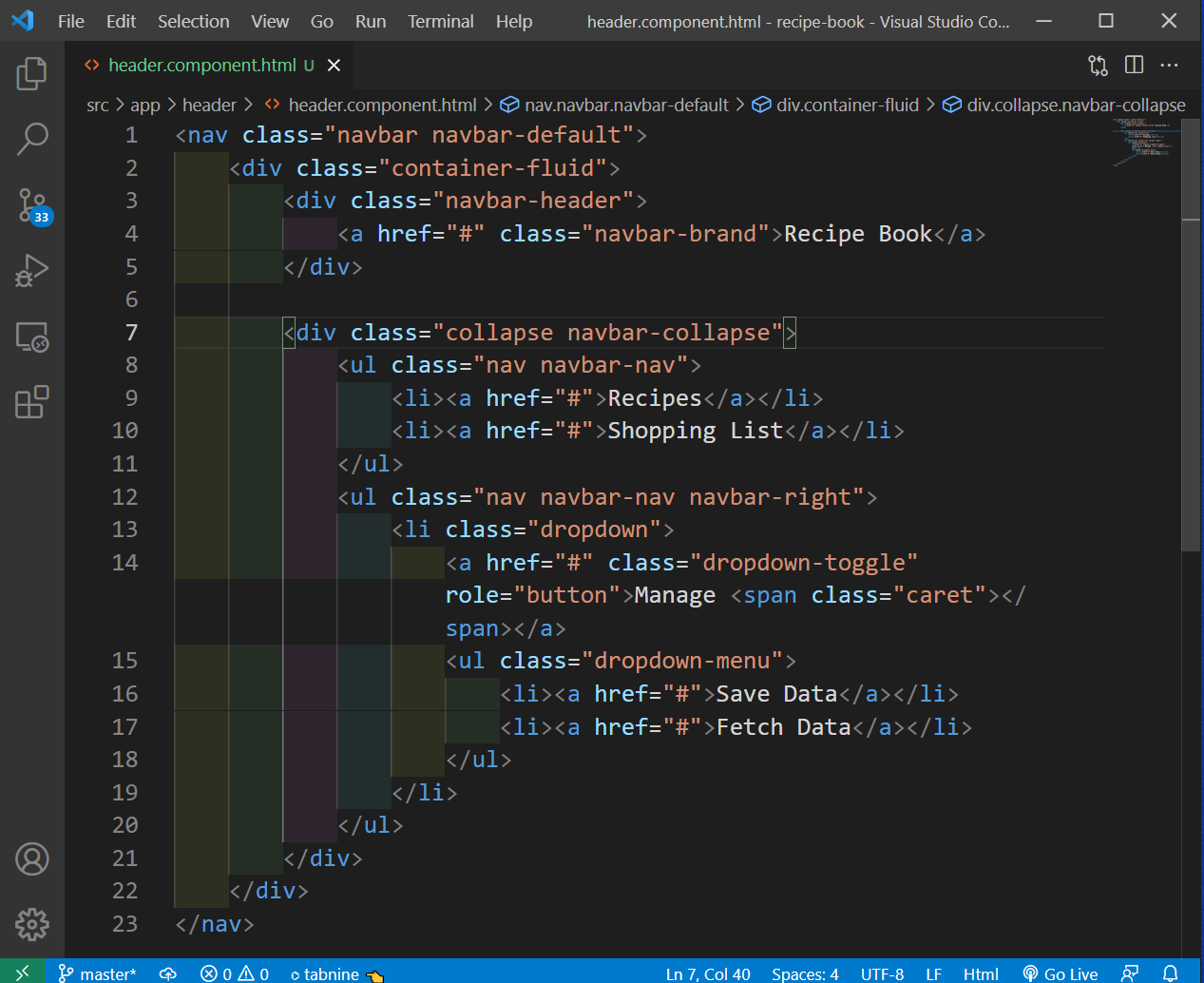Open Problems from errors and warnings count

(234, 973)
